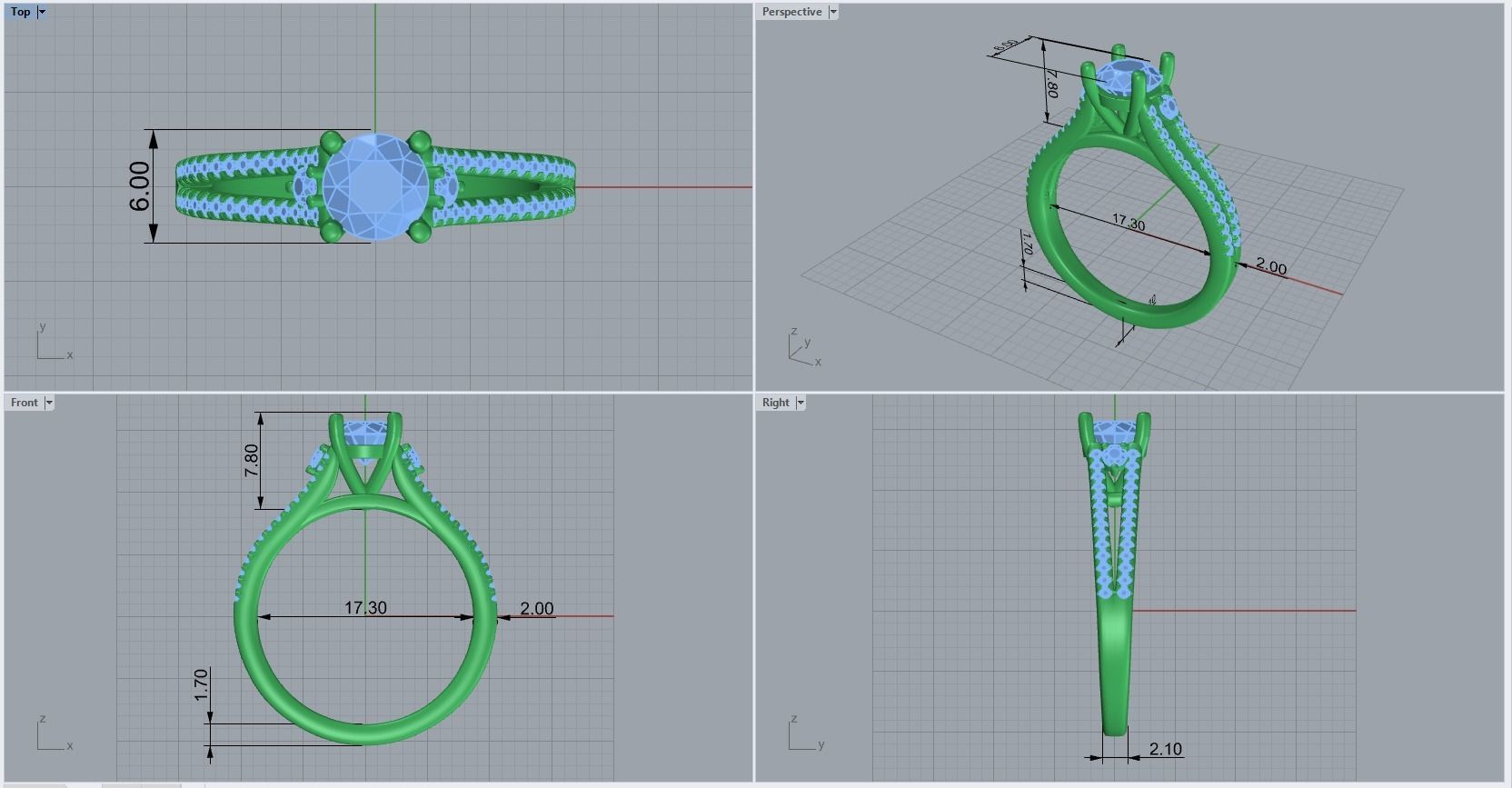The image size is (1512, 788).
Task: Select the 17.30 dimension in Perspective view
Action: click(1129, 222)
